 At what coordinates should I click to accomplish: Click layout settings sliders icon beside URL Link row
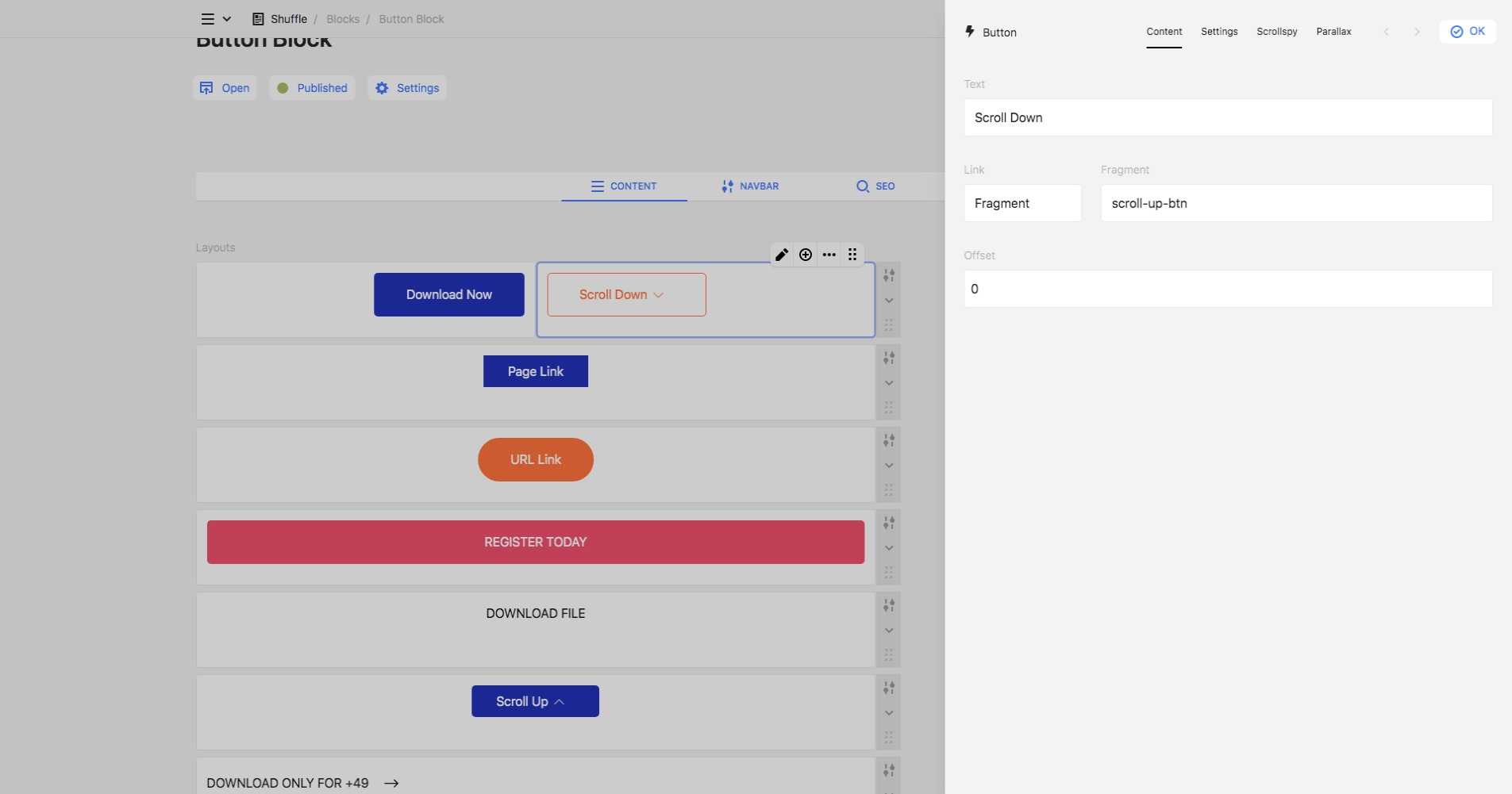click(x=889, y=440)
